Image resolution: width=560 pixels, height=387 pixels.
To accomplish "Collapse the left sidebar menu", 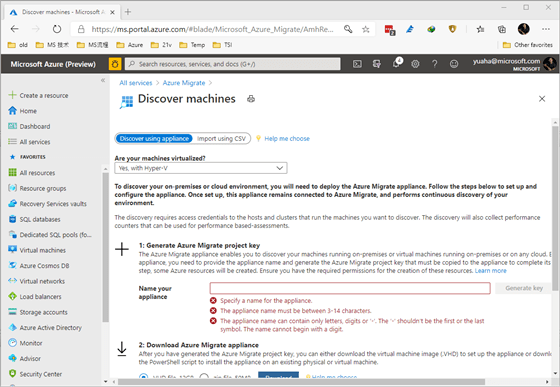I will tap(103, 80).
